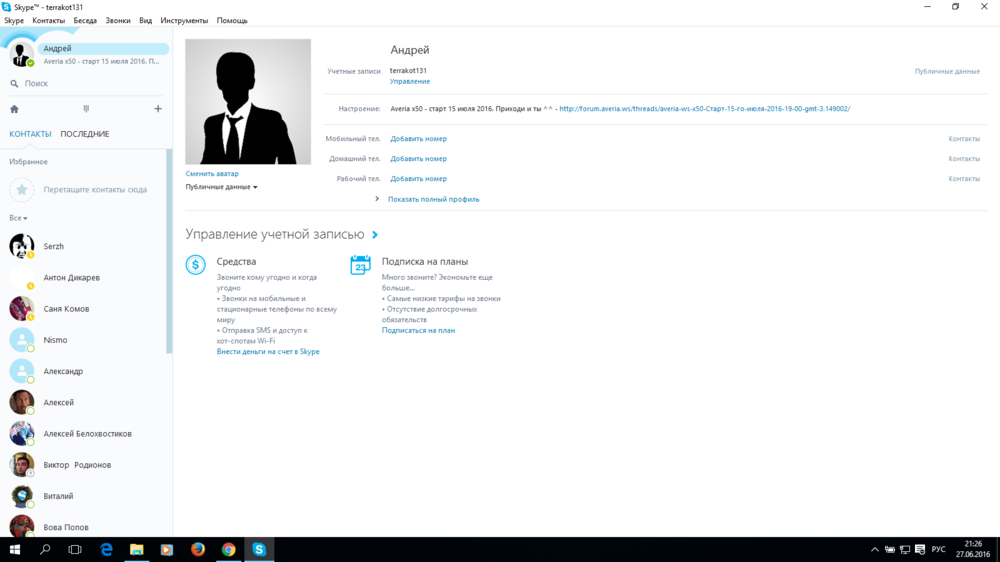The width and height of the screenshot is (1000, 562).
Task: Click Skype icon in taskbar
Action: pos(259,549)
